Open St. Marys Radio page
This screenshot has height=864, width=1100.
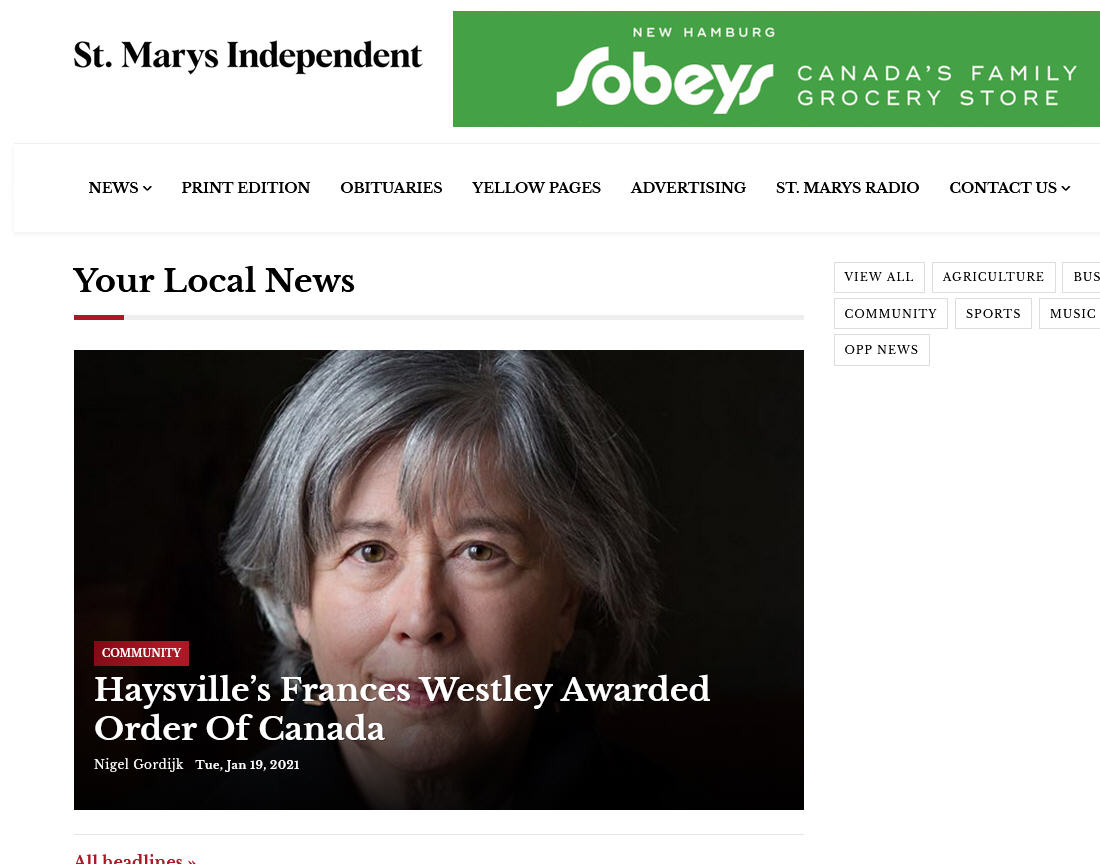click(847, 188)
